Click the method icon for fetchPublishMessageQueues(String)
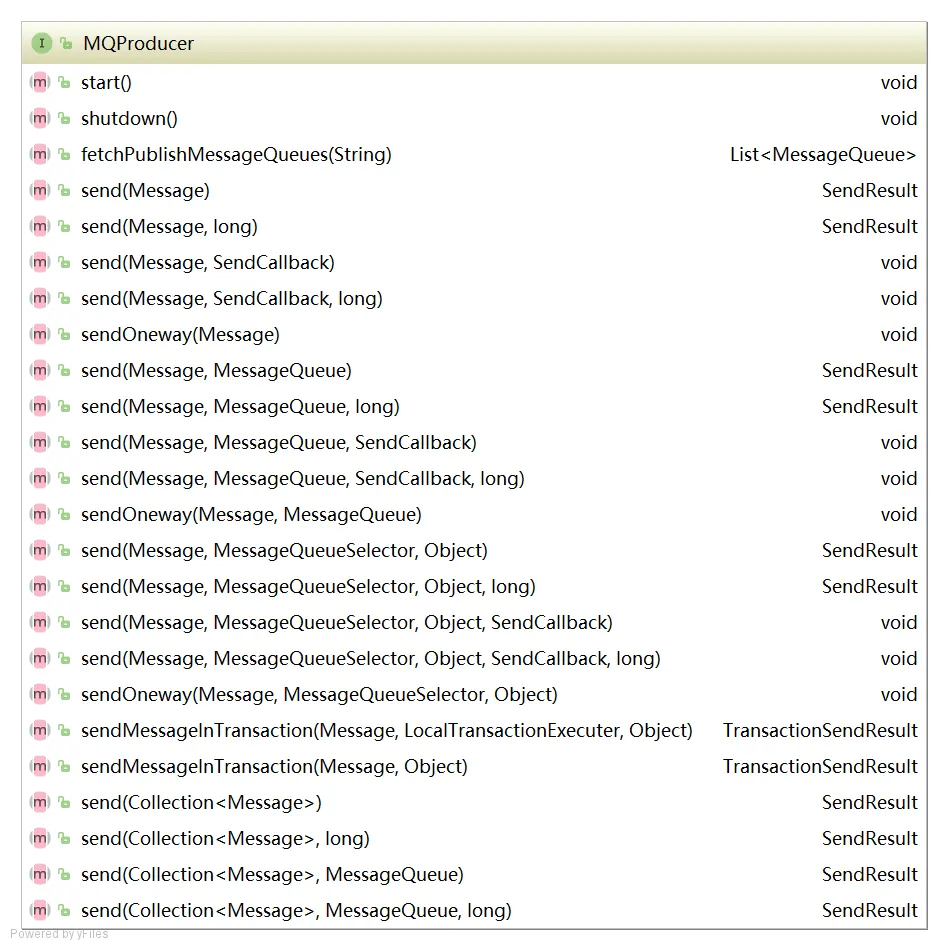The width and height of the screenshot is (948, 950). [x=40, y=154]
